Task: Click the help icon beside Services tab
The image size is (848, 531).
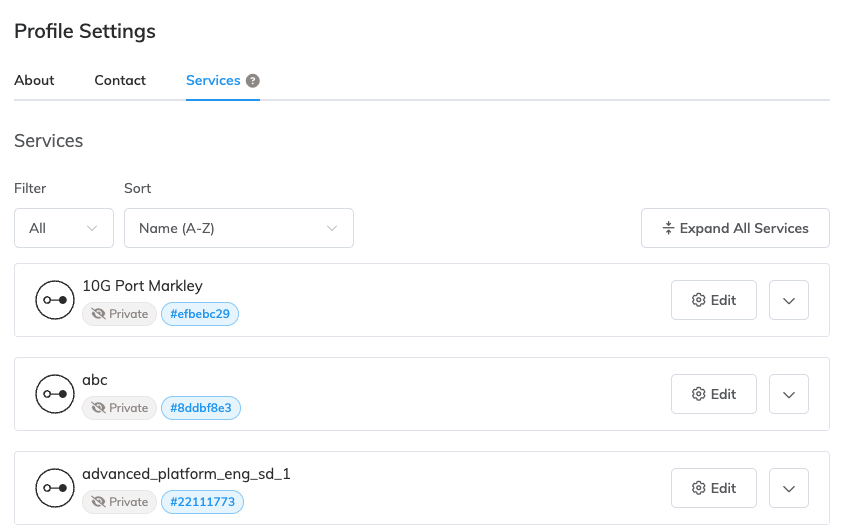Action: 253,81
